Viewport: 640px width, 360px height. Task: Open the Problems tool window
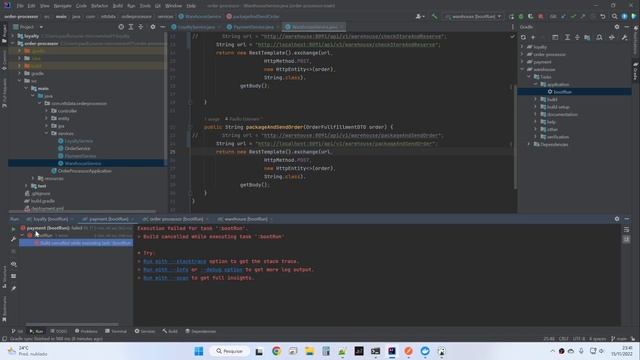[86, 331]
